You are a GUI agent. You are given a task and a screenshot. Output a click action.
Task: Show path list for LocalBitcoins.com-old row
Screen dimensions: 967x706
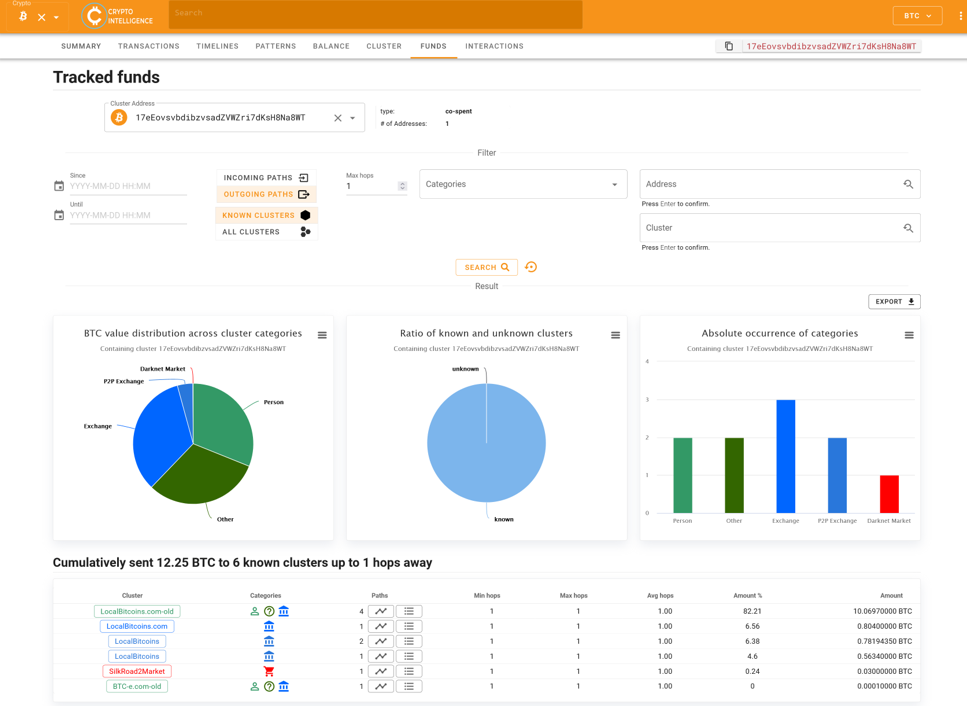(x=409, y=612)
